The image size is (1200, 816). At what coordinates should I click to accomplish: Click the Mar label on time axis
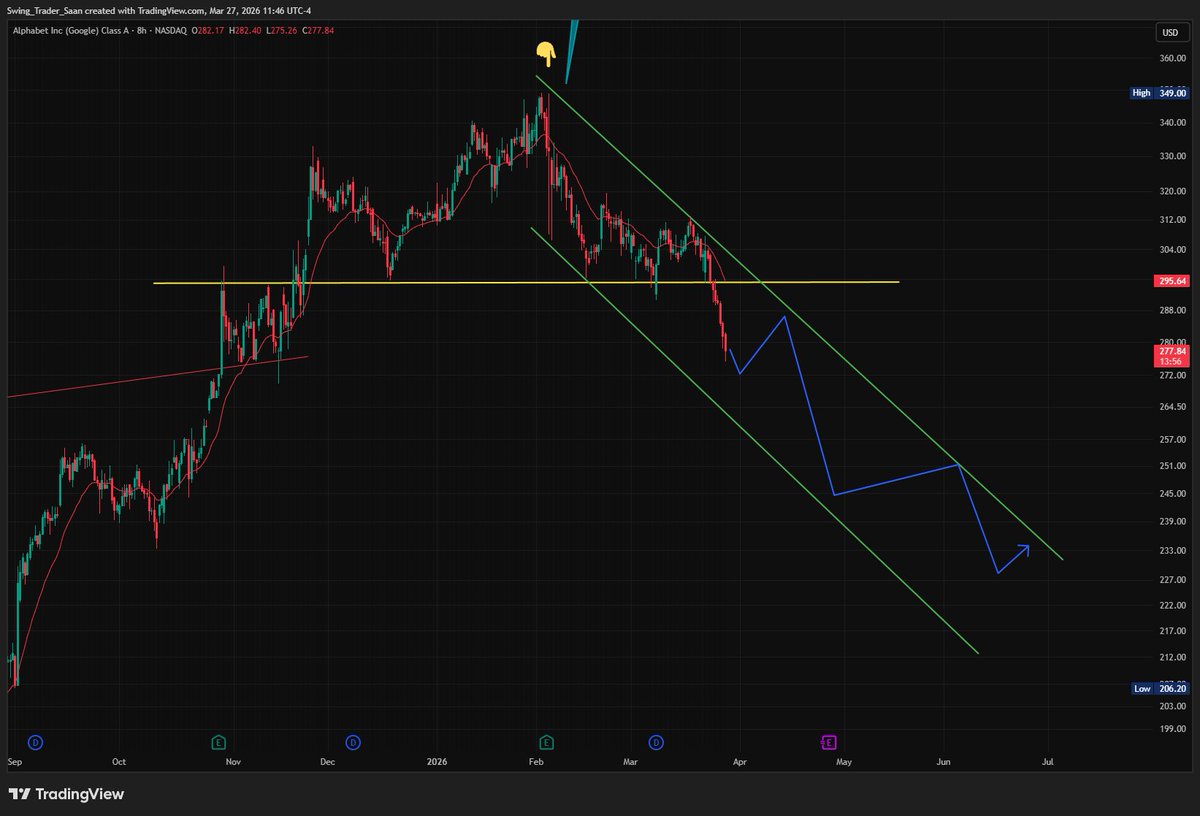click(630, 762)
